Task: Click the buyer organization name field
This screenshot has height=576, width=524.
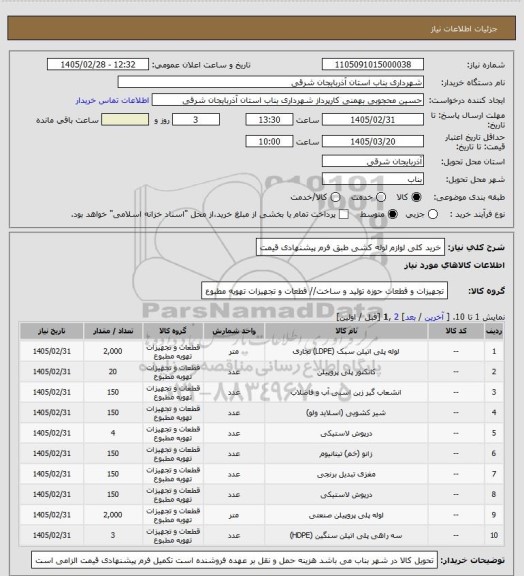Action: 270,82
